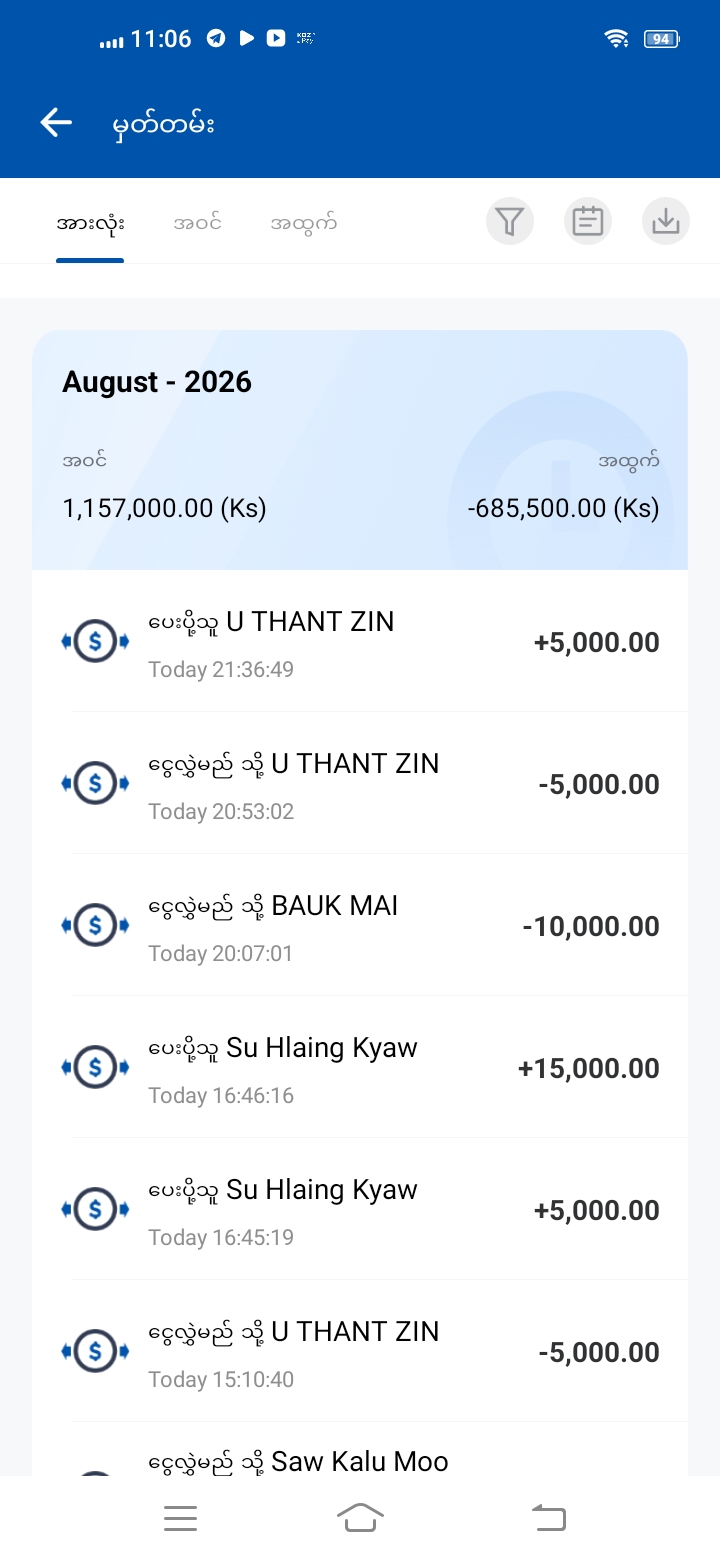Viewport: 720px width, 1560px height.
Task: Tap the transfer icon for the BAUK MAI transaction
Action: coord(96,926)
